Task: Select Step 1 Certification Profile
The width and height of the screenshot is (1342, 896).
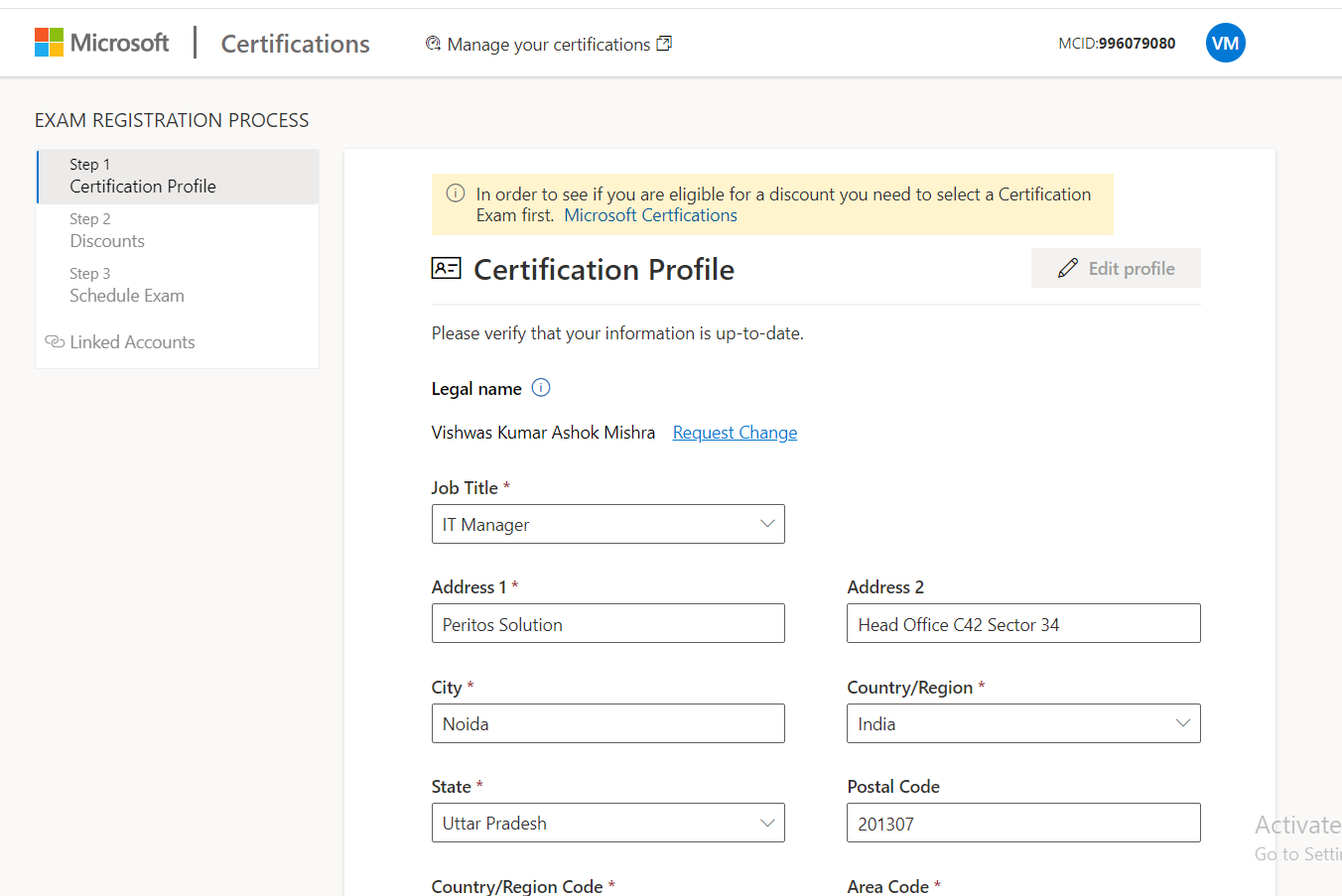Action: click(178, 177)
